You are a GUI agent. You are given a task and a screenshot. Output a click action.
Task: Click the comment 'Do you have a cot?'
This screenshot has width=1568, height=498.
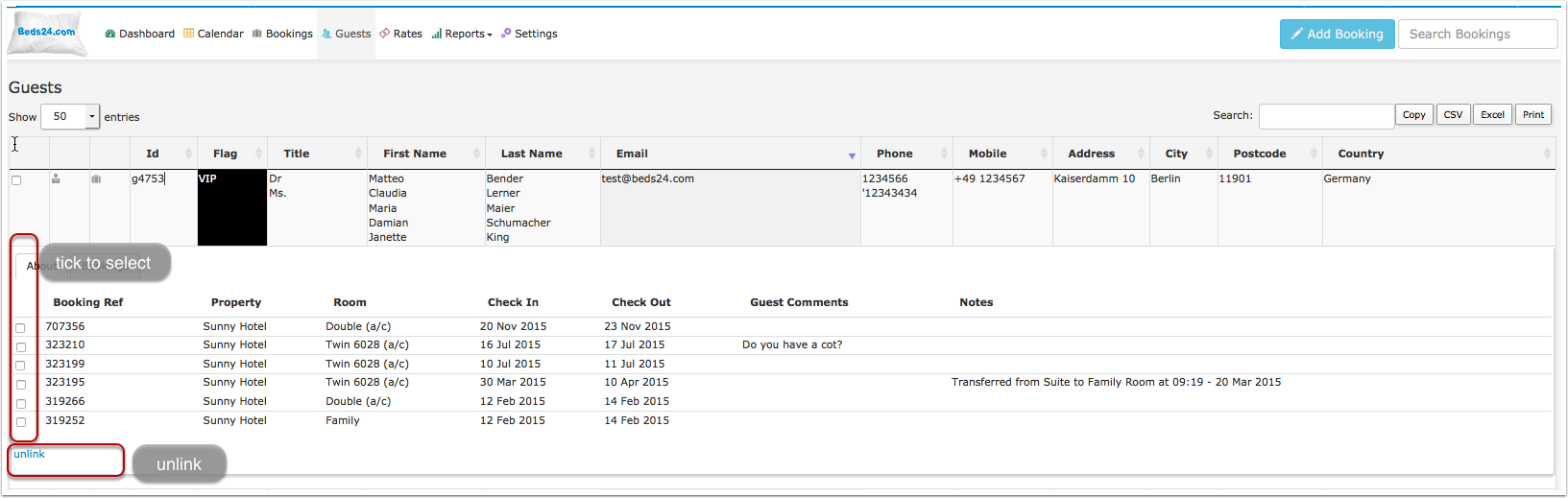pyautogui.click(x=792, y=344)
